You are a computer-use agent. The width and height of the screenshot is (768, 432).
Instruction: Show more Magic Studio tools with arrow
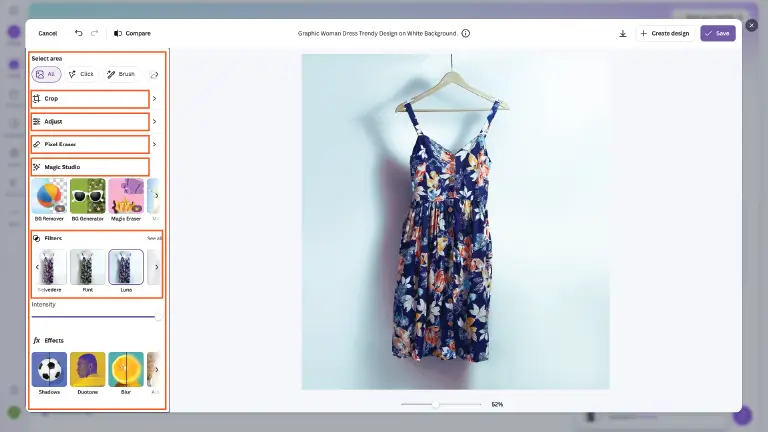(156, 196)
